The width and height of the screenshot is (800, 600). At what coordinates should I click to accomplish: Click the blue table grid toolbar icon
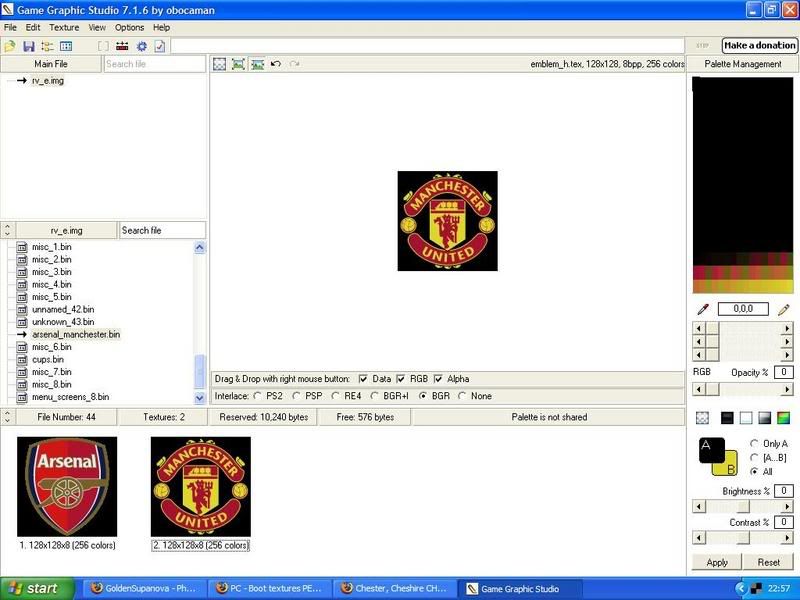pos(66,46)
